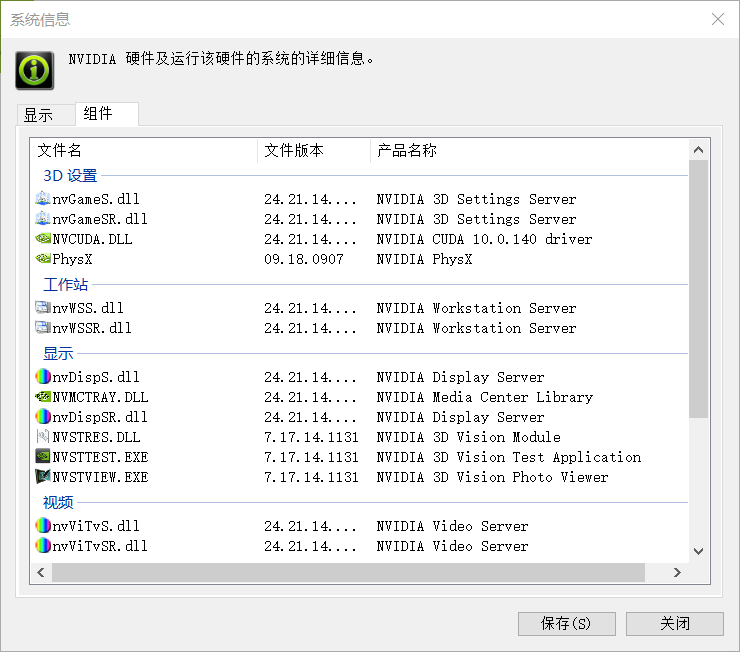740x652 pixels.
Task: Click the NVSTVIEW.EXE photo viewer icon
Action: click(42, 476)
